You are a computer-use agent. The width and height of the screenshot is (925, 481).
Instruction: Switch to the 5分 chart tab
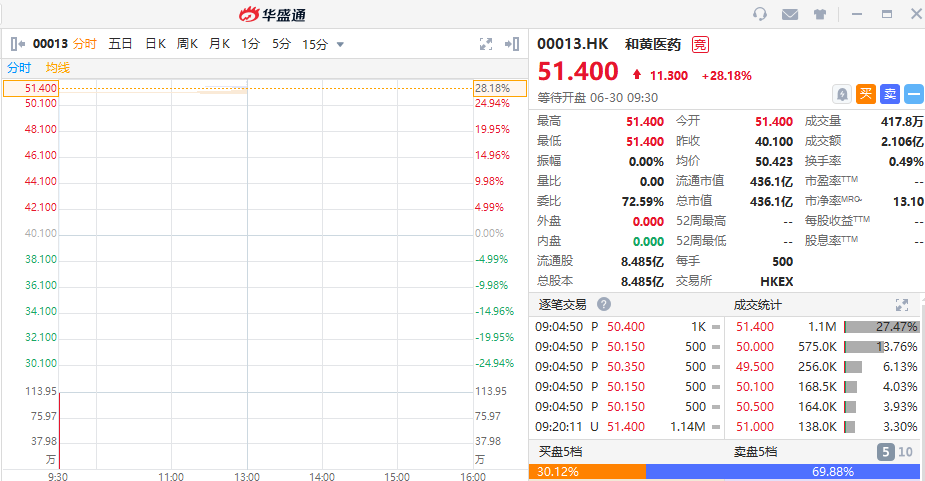[x=281, y=44]
